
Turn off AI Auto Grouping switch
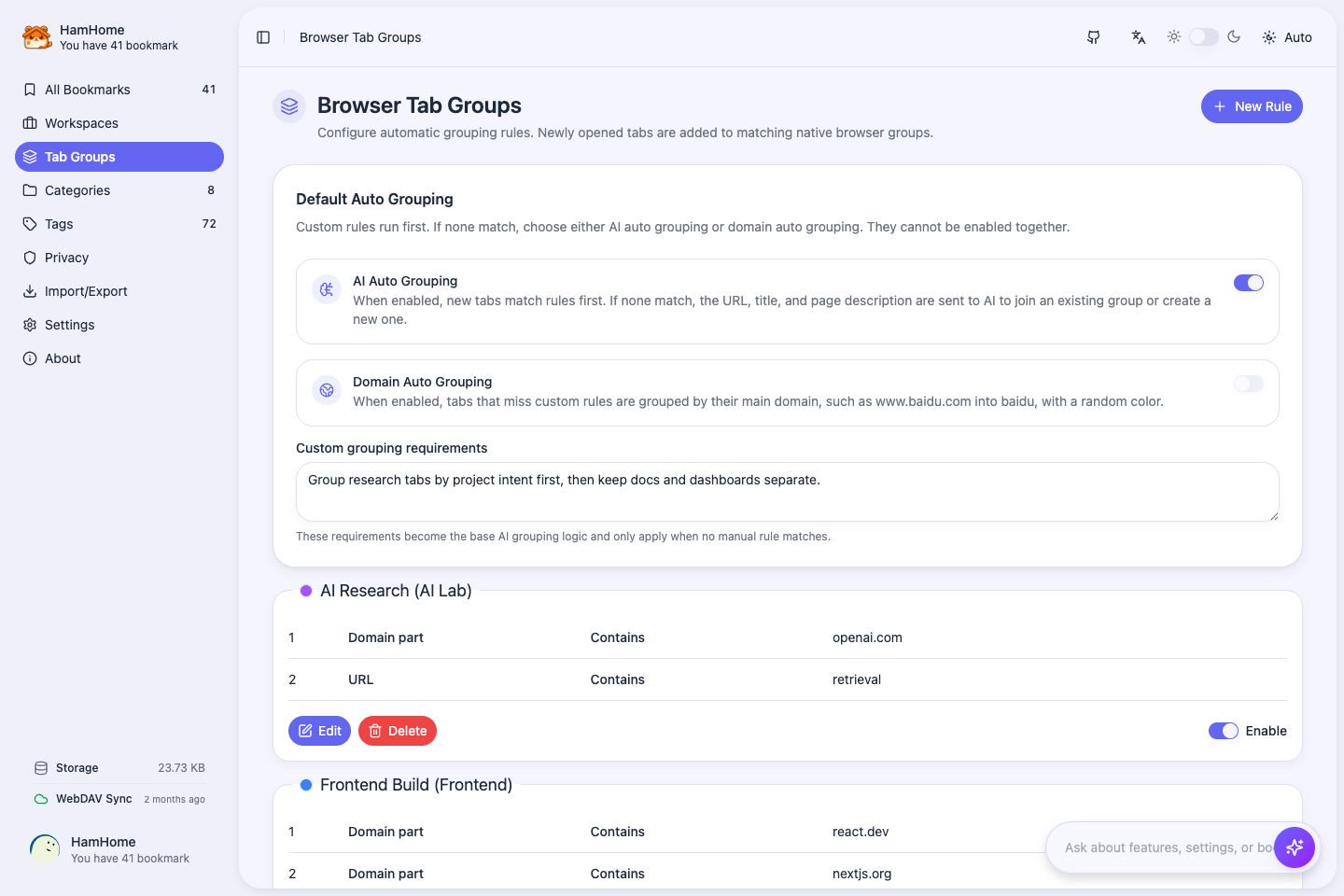(x=1249, y=283)
